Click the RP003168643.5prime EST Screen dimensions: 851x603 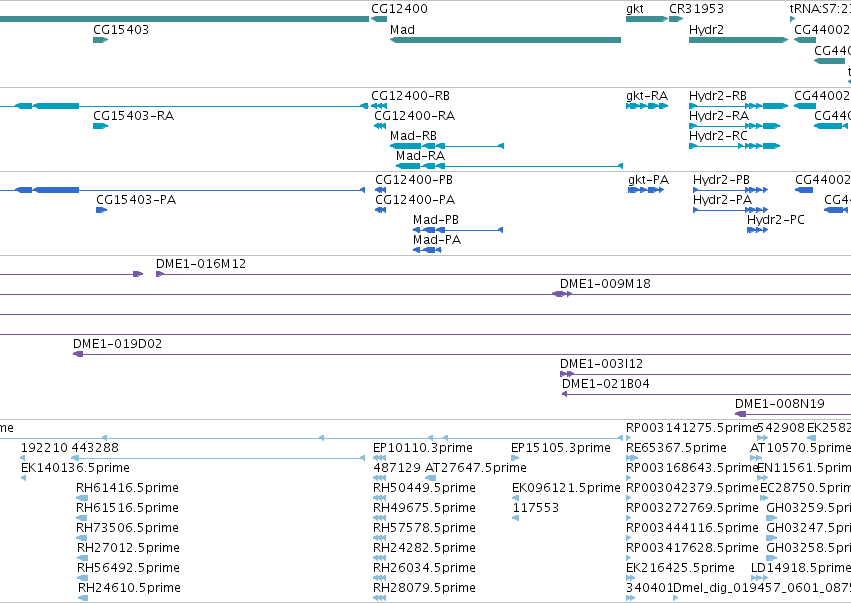point(629,478)
